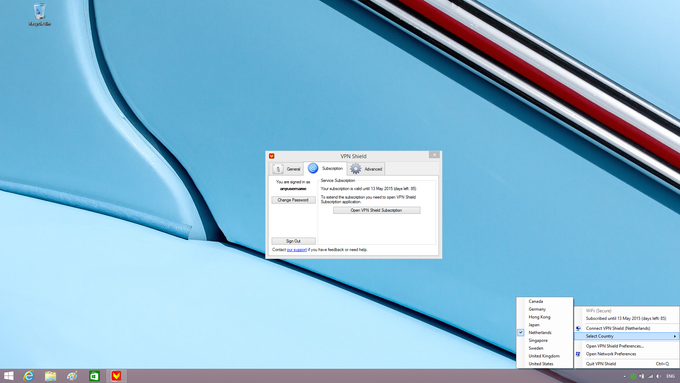Open the volume speaker tray icon
Viewport: 680px width, 383px height.
(x=658, y=376)
